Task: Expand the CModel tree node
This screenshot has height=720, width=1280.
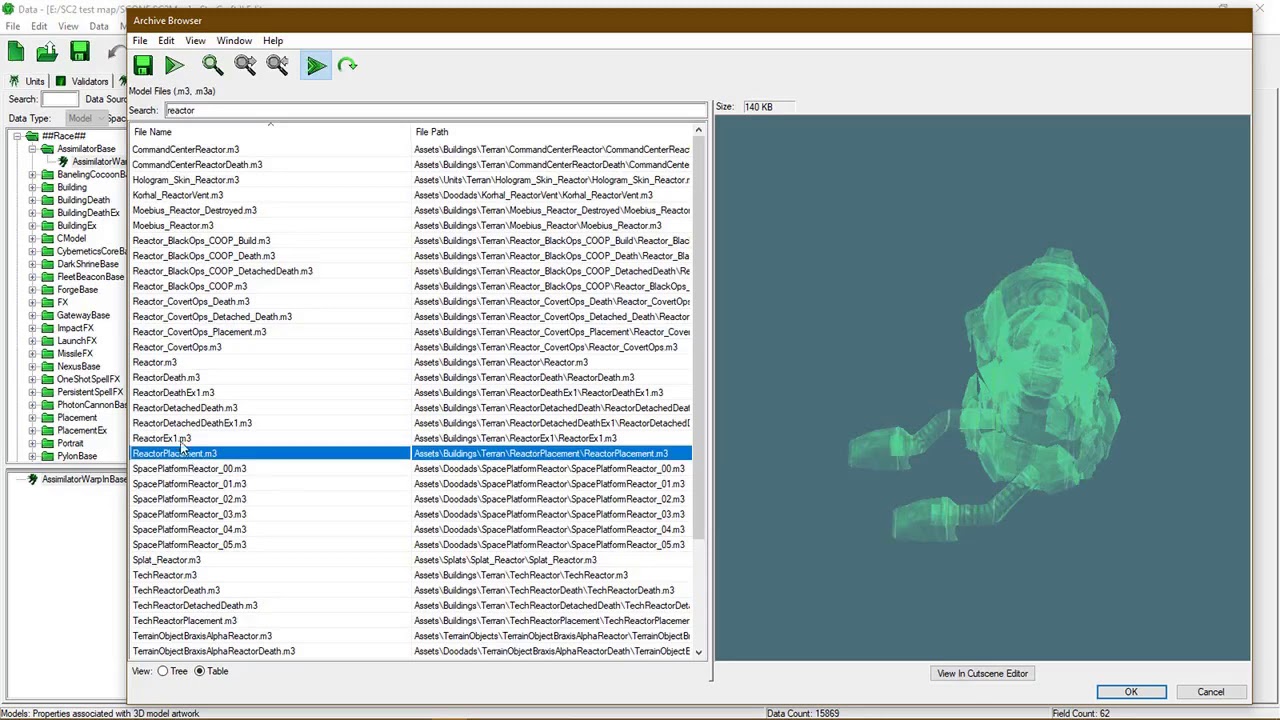Action: pyautogui.click(x=32, y=238)
